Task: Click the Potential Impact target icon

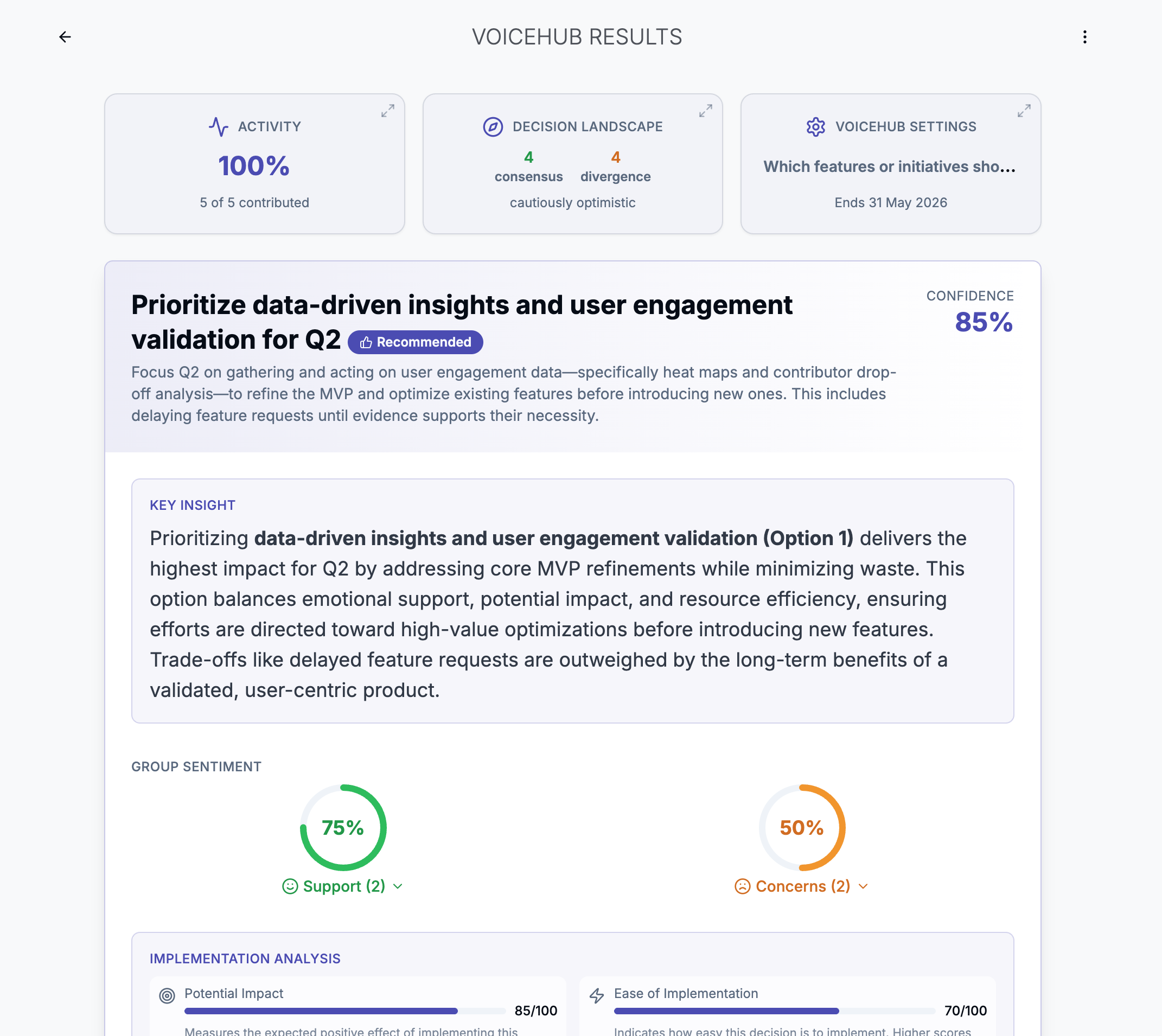Action: (x=167, y=995)
